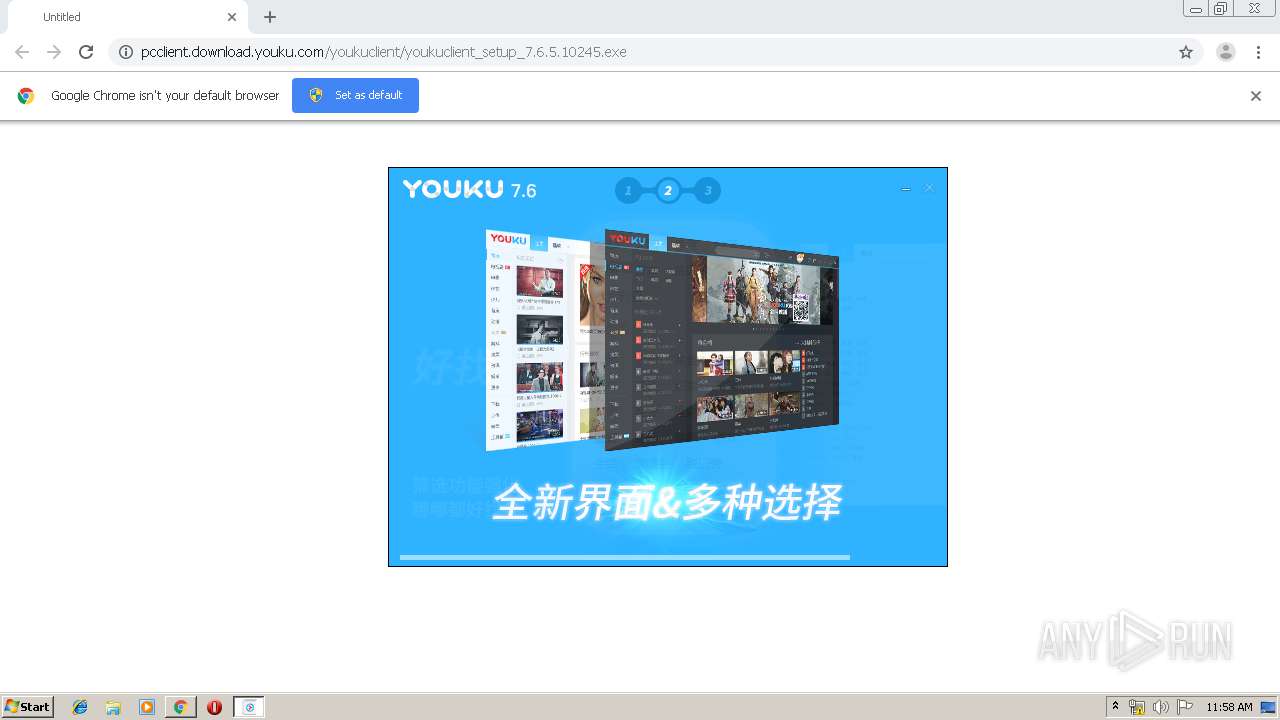Switch to the Untitled tab
1280x720 pixels.
point(128,17)
